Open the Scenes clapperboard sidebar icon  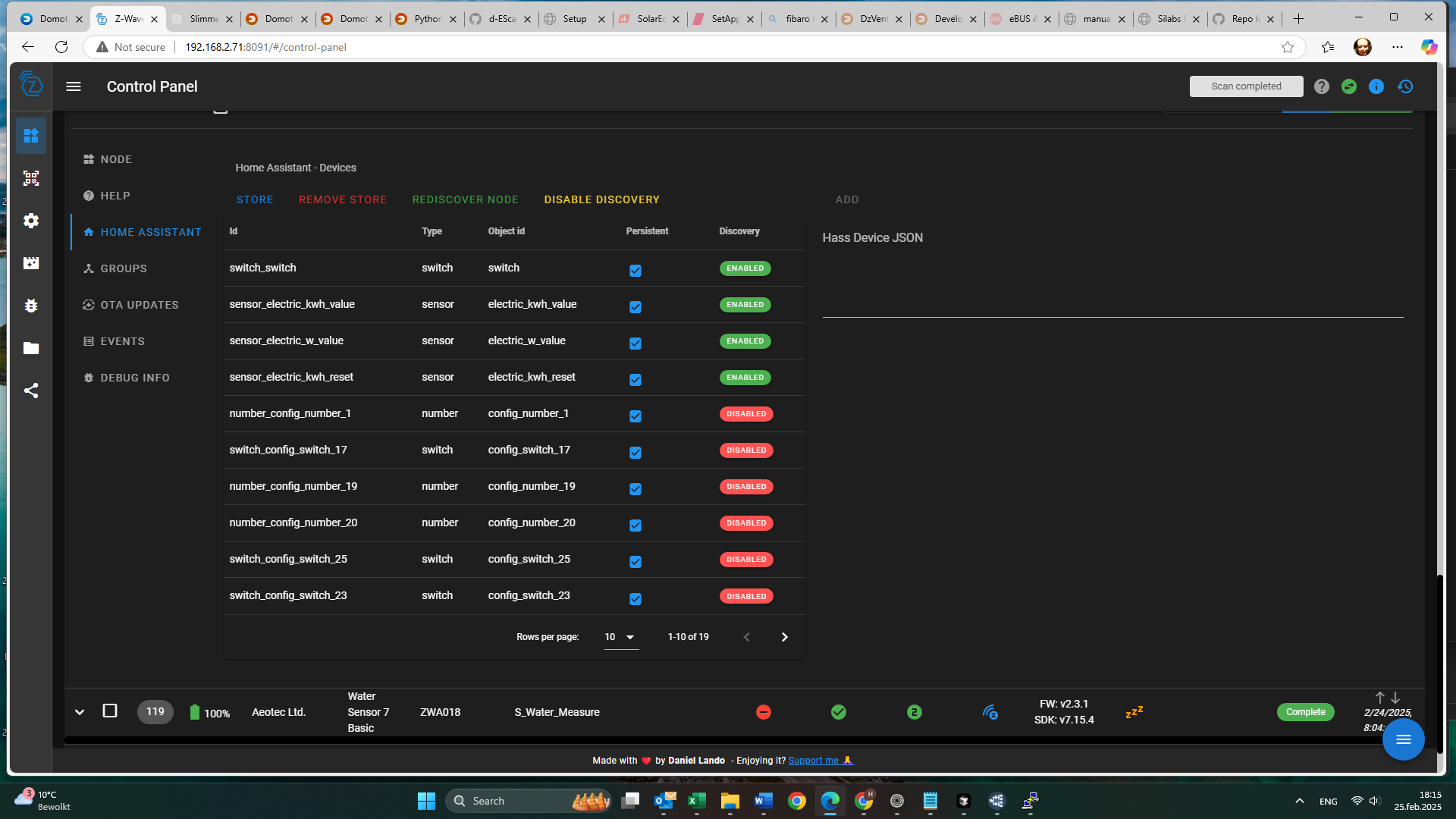tap(31, 263)
